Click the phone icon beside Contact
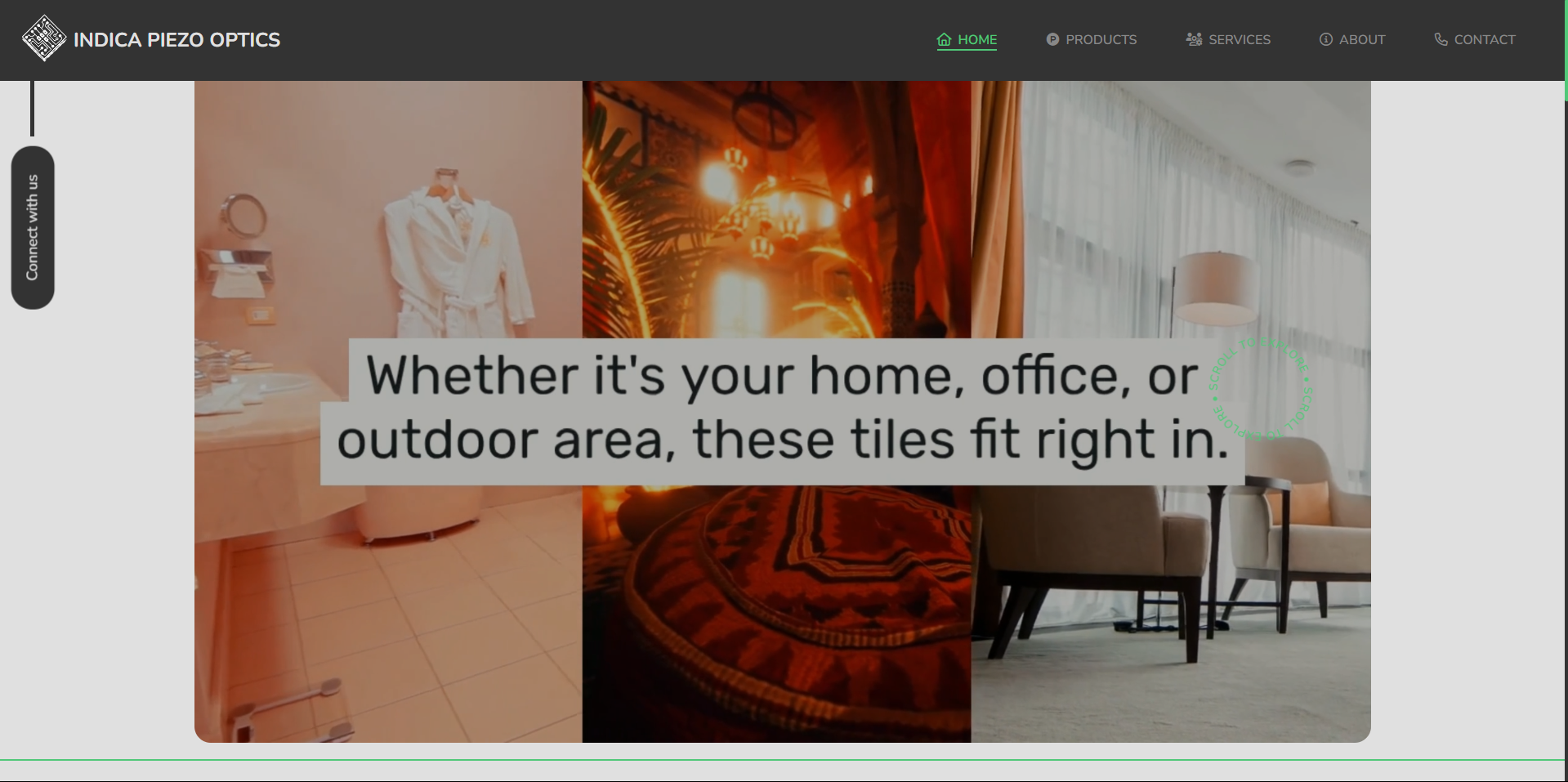This screenshot has width=1568, height=782. tap(1441, 39)
